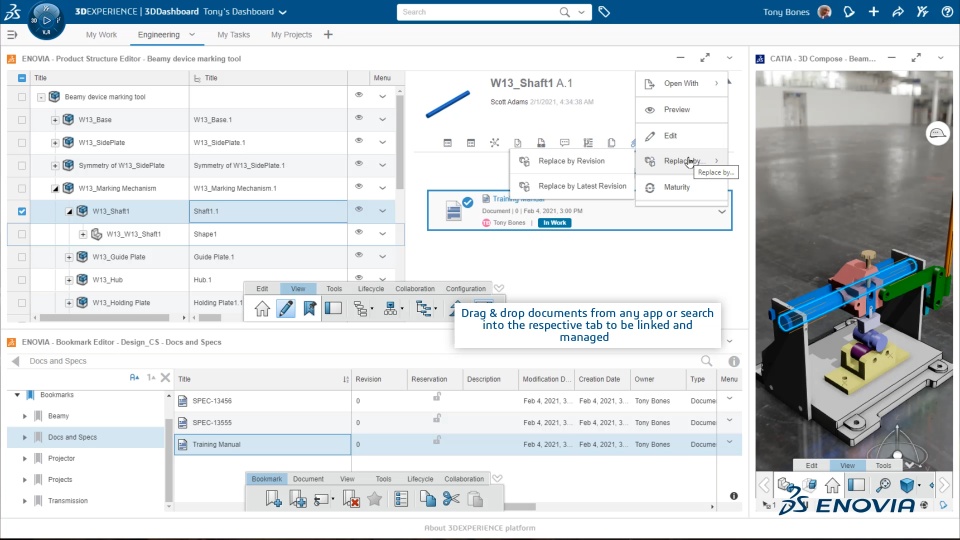
Task: Click the info icon in Bookmark Editor header
Action: 734,361
